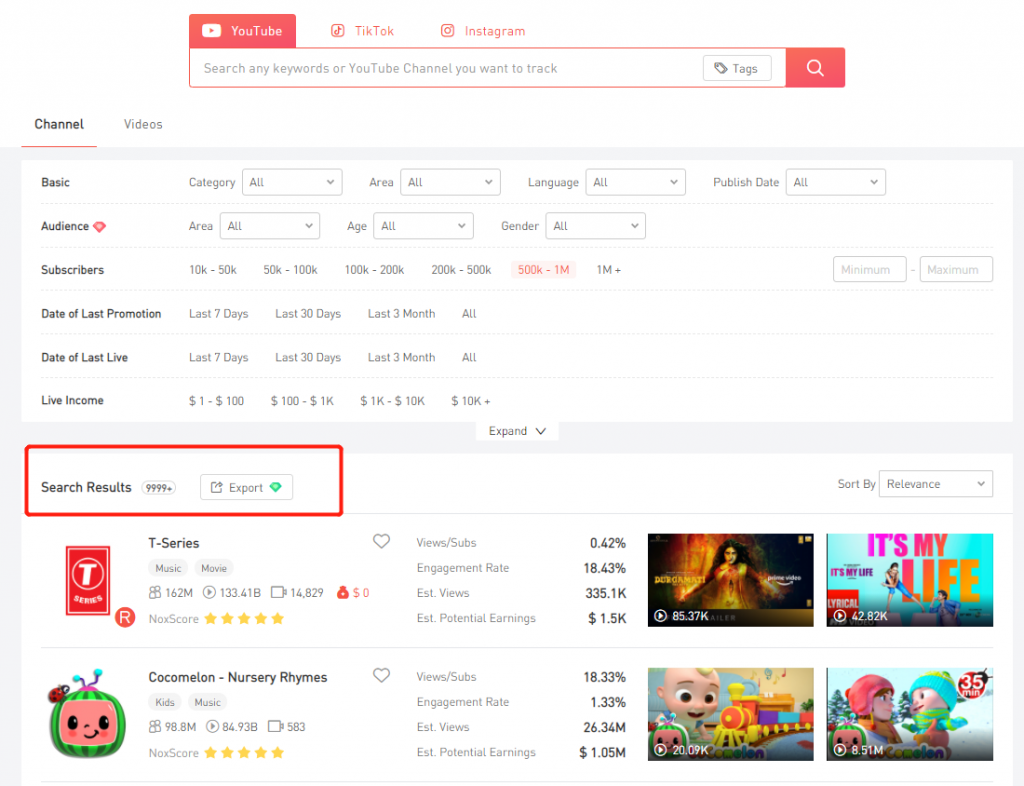Screen dimensions: 1024x786
Task: Click the Cocomelon NoxScore stars
Action: click(x=244, y=753)
